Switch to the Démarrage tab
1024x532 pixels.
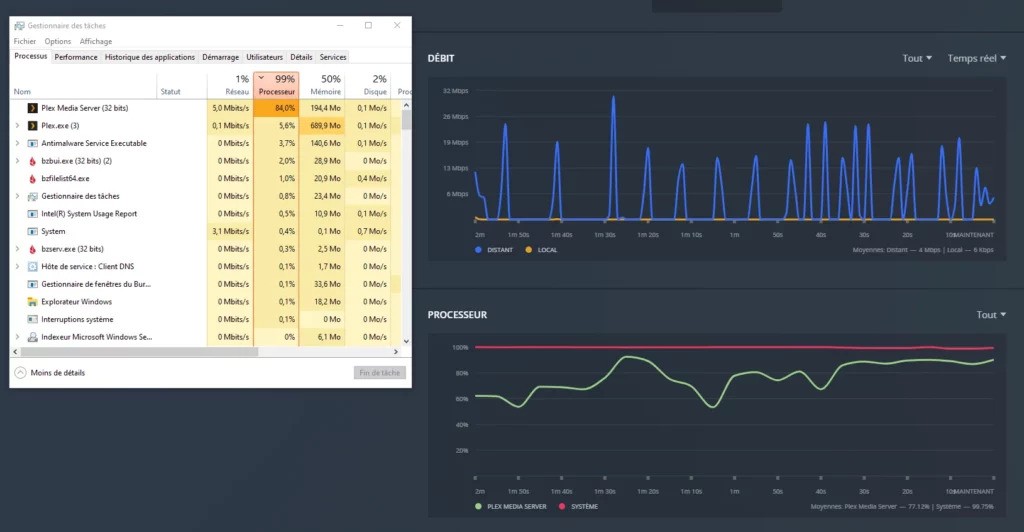coord(220,57)
